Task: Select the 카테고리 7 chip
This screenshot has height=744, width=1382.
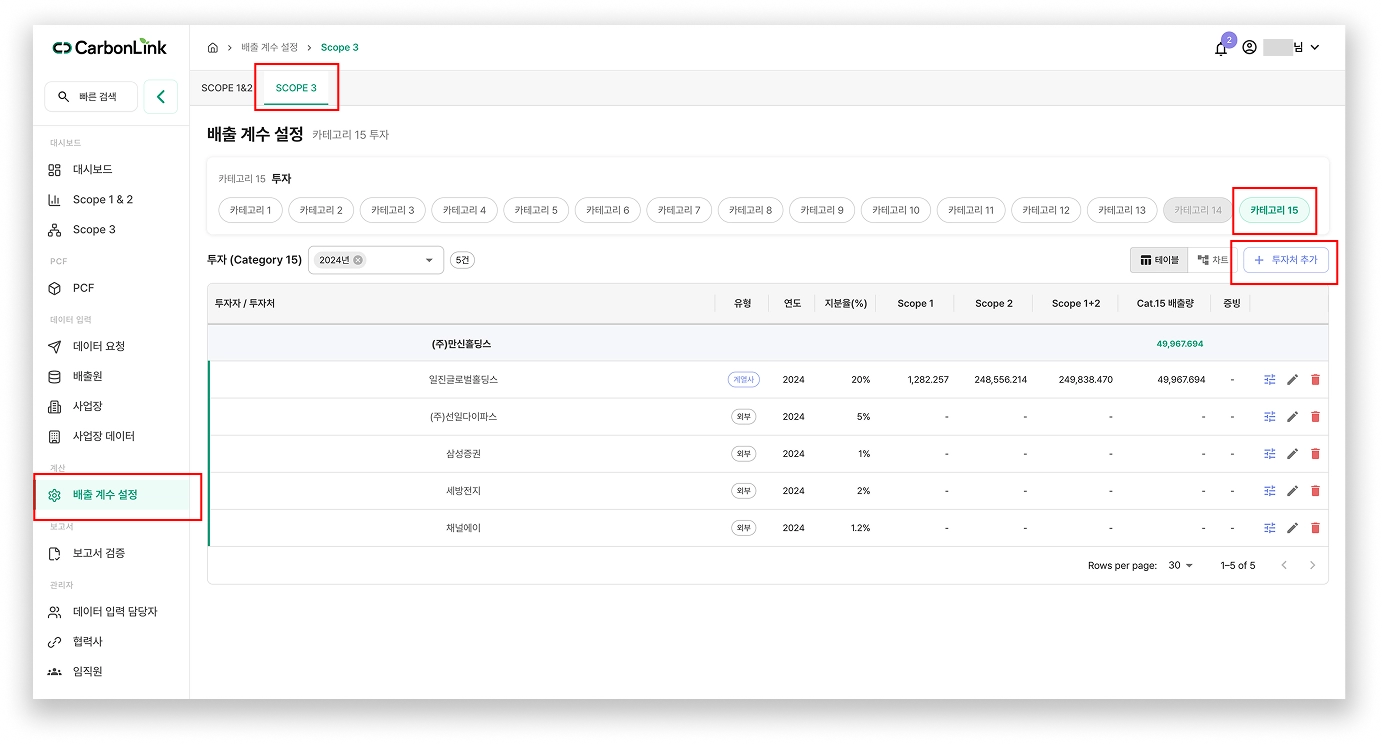Action: (679, 210)
